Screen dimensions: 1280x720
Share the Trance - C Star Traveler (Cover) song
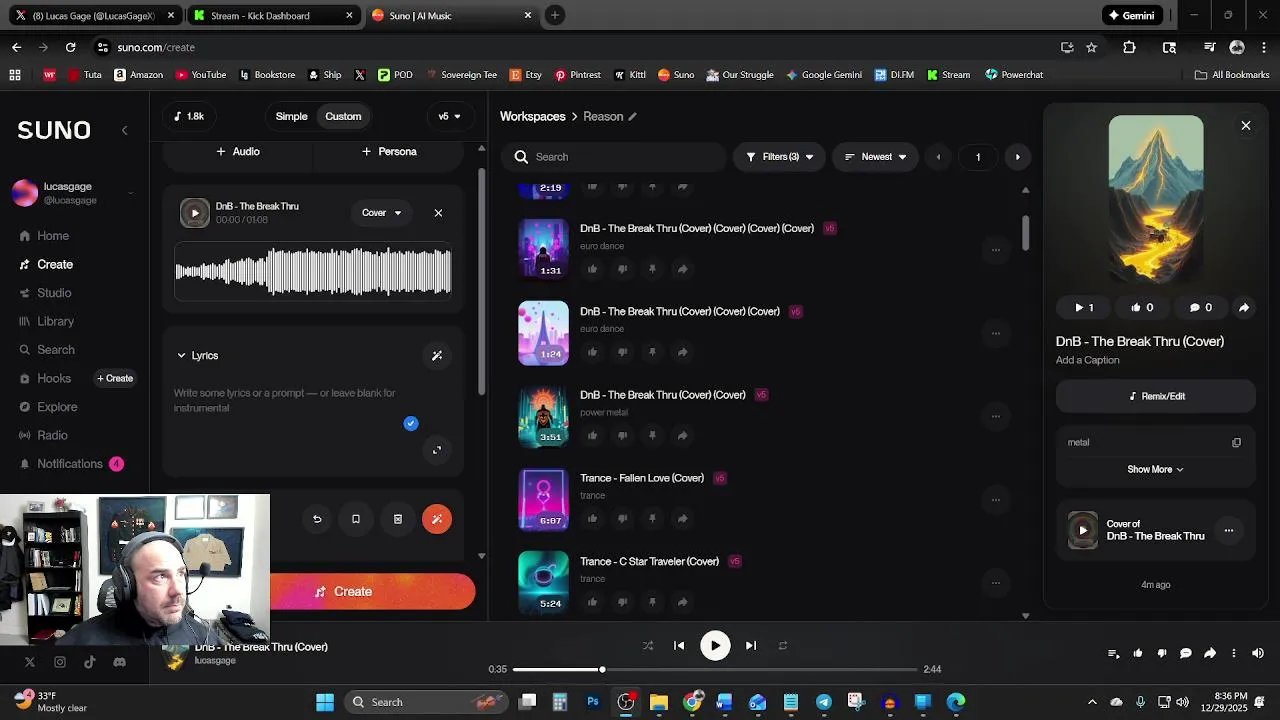coord(682,602)
